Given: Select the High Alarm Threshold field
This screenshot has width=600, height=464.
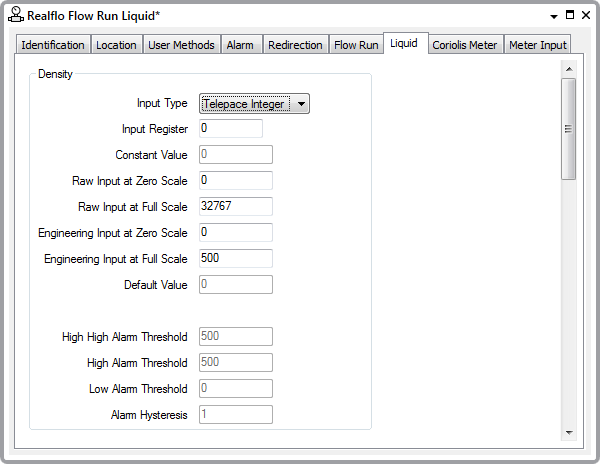Looking at the screenshot, I should point(236,363).
